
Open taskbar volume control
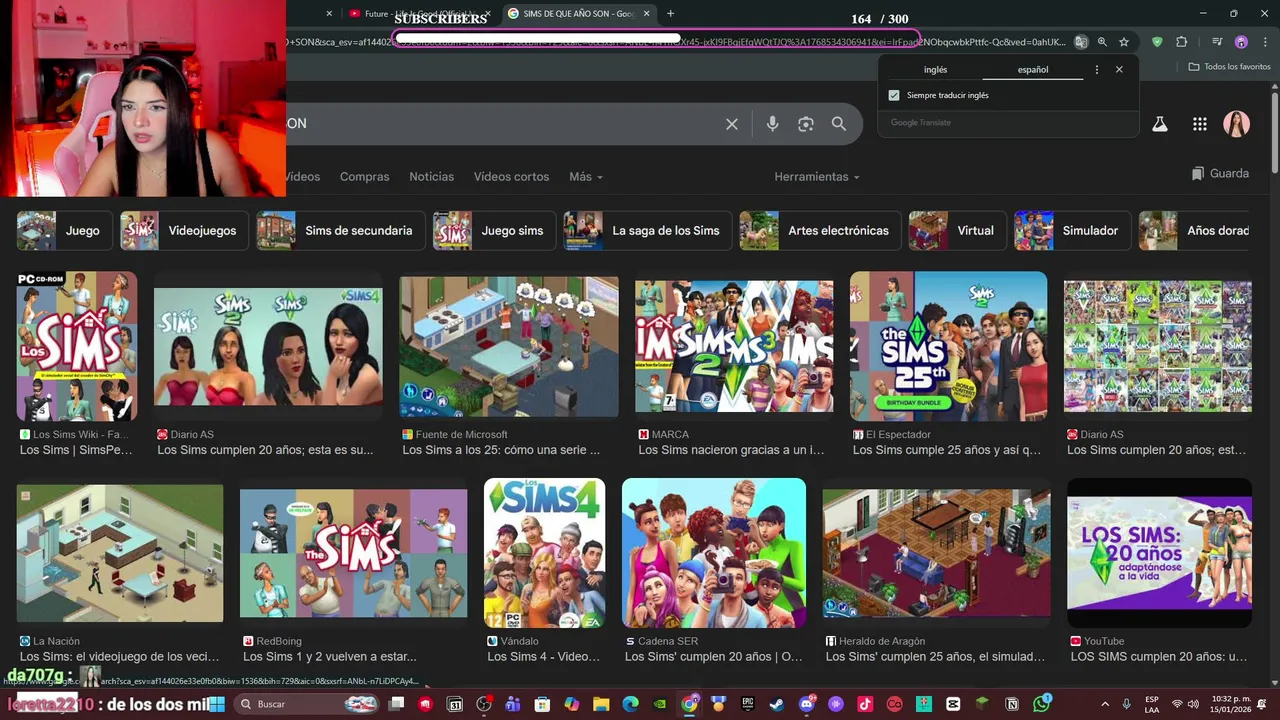point(1195,704)
